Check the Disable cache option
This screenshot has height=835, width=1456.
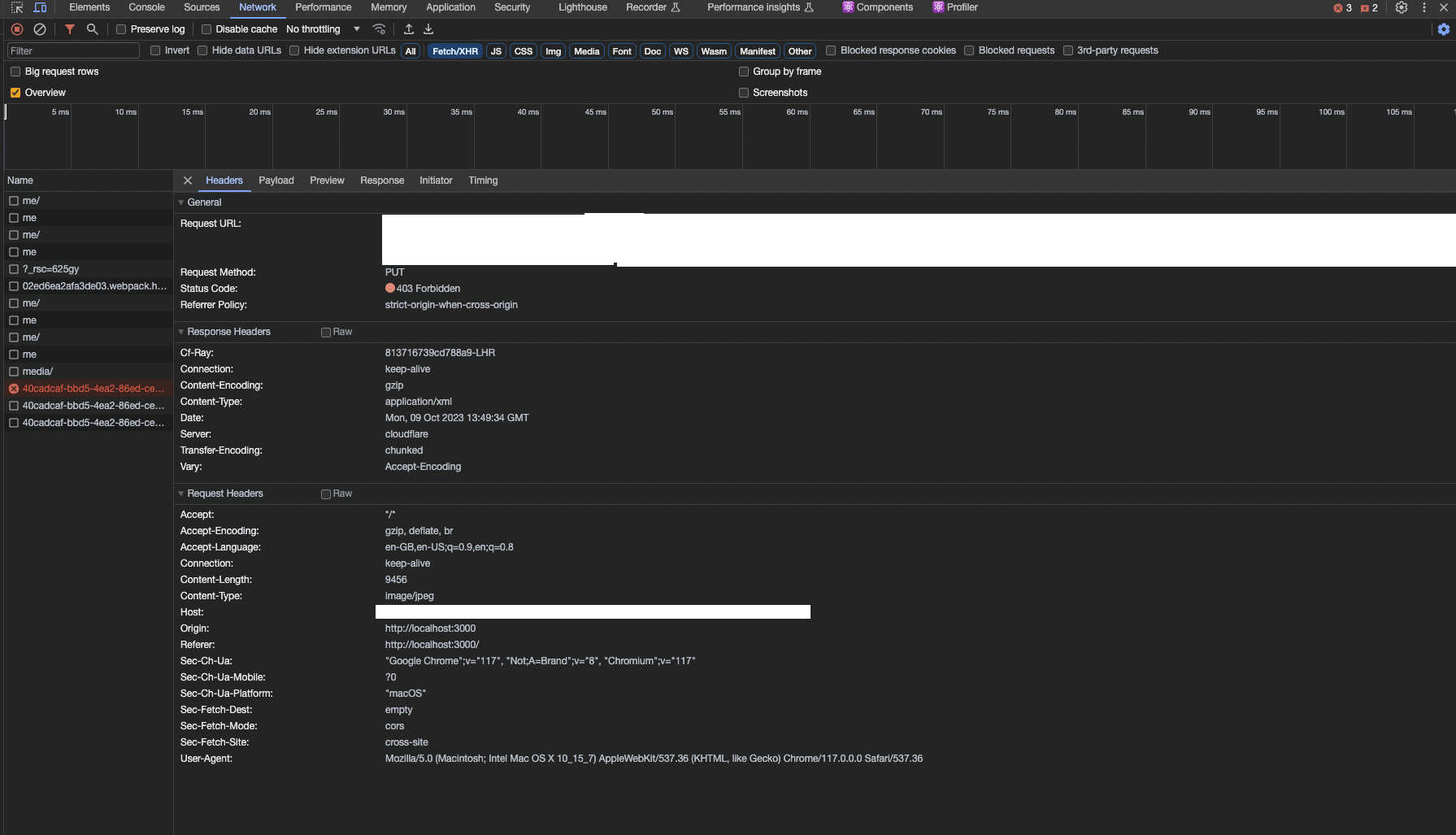205,28
